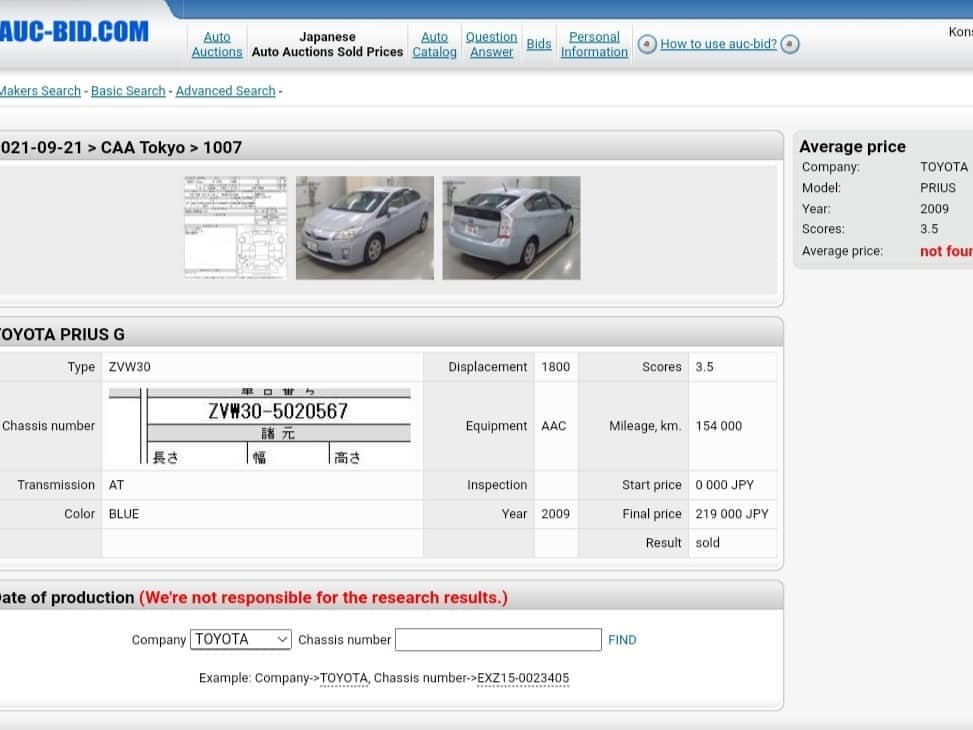Screen dimensions: 973x730
Task: View the rear view Prius photo
Action: click(x=511, y=228)
